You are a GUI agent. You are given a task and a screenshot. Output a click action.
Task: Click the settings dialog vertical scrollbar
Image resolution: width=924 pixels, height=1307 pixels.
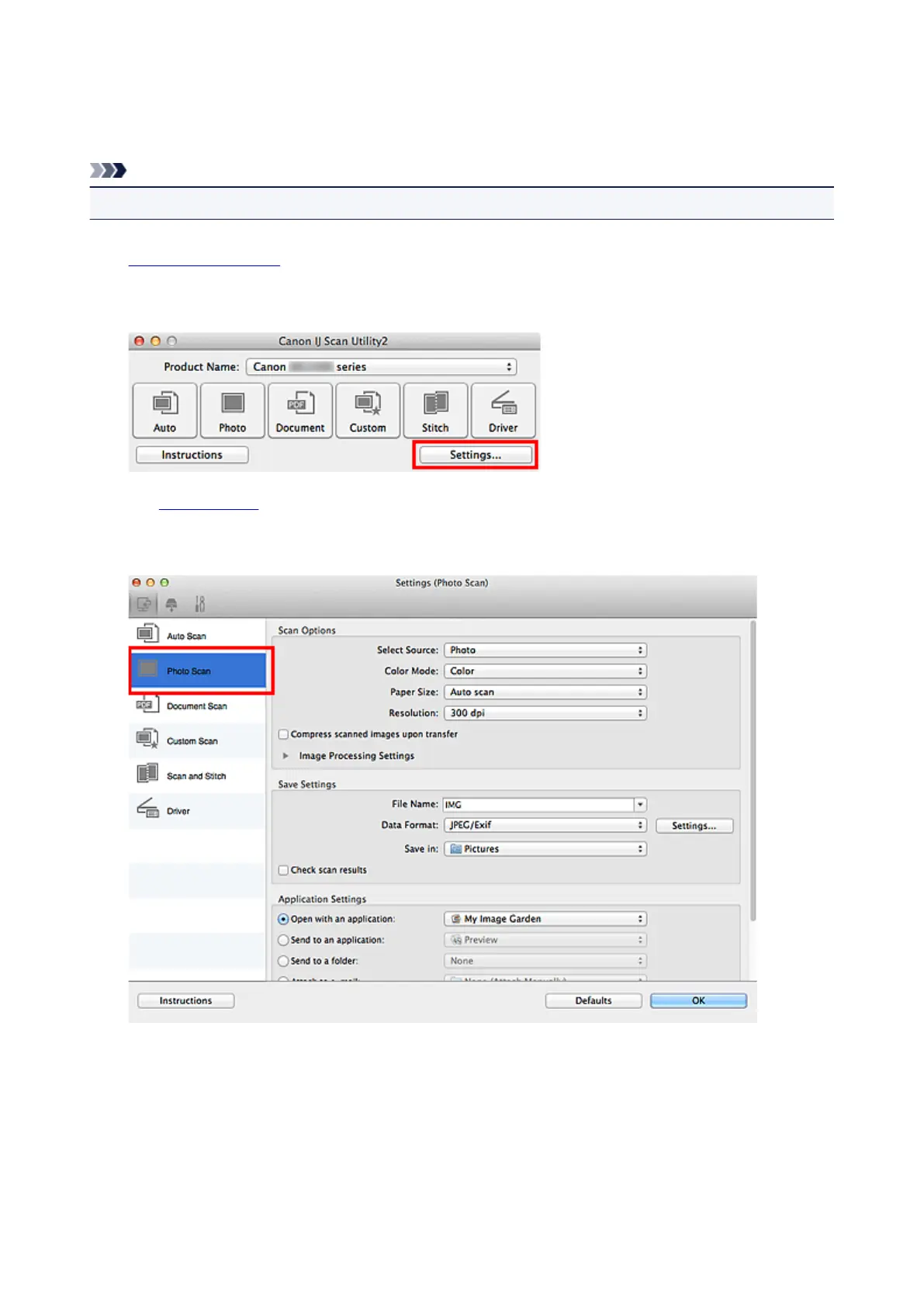(752, 771)
